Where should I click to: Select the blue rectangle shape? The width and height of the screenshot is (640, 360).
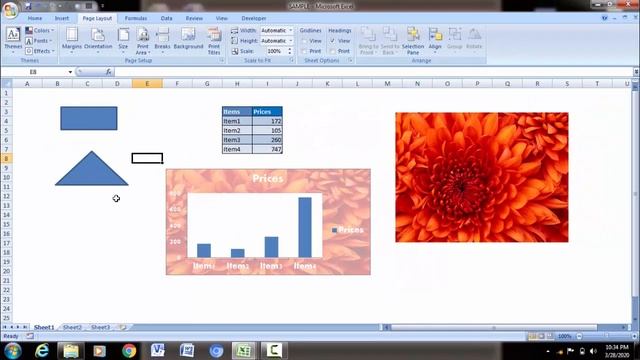(x=89, y=118)
